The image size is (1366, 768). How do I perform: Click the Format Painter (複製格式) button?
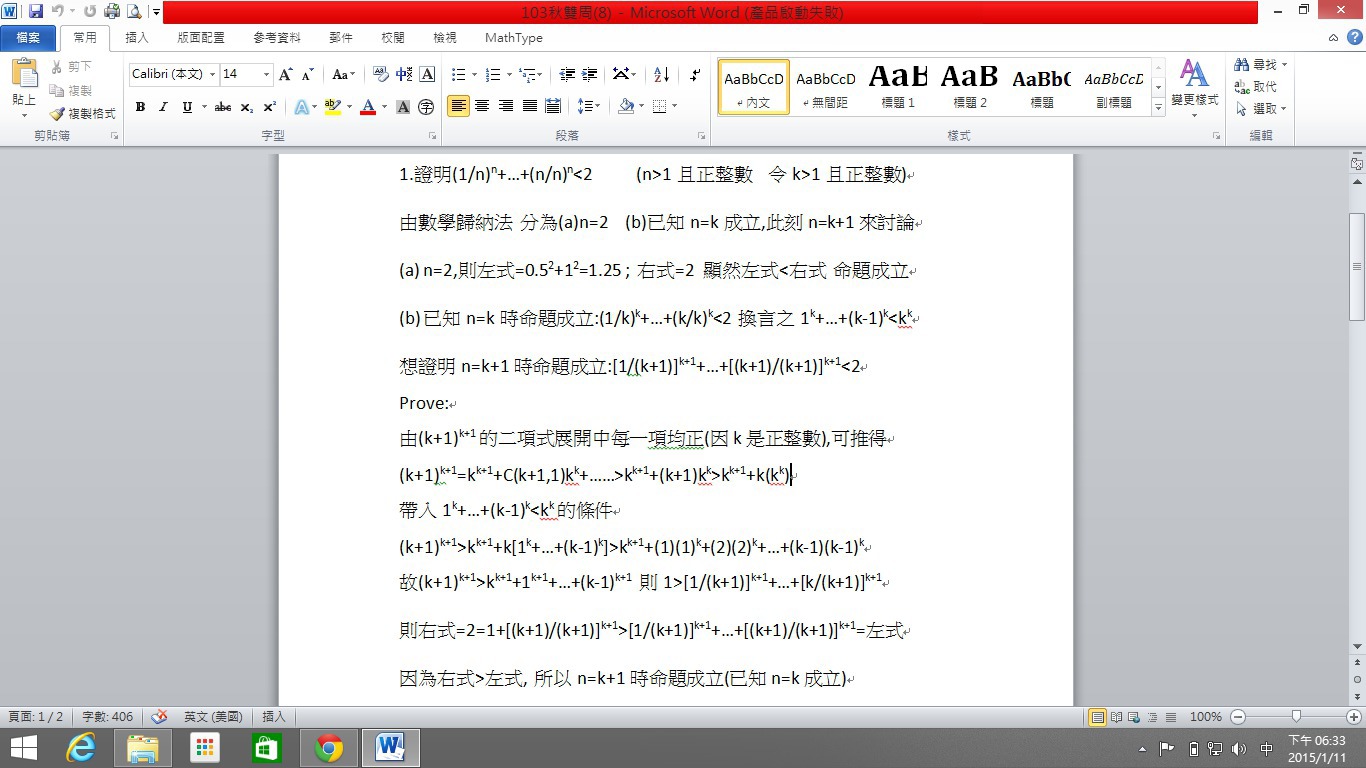coord(83,114)
